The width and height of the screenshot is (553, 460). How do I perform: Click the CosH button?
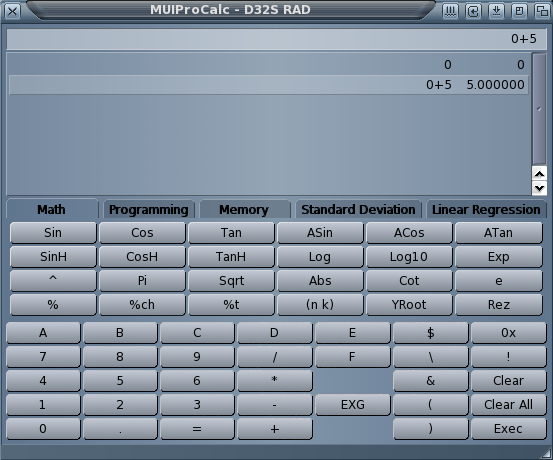click(142, 257)
